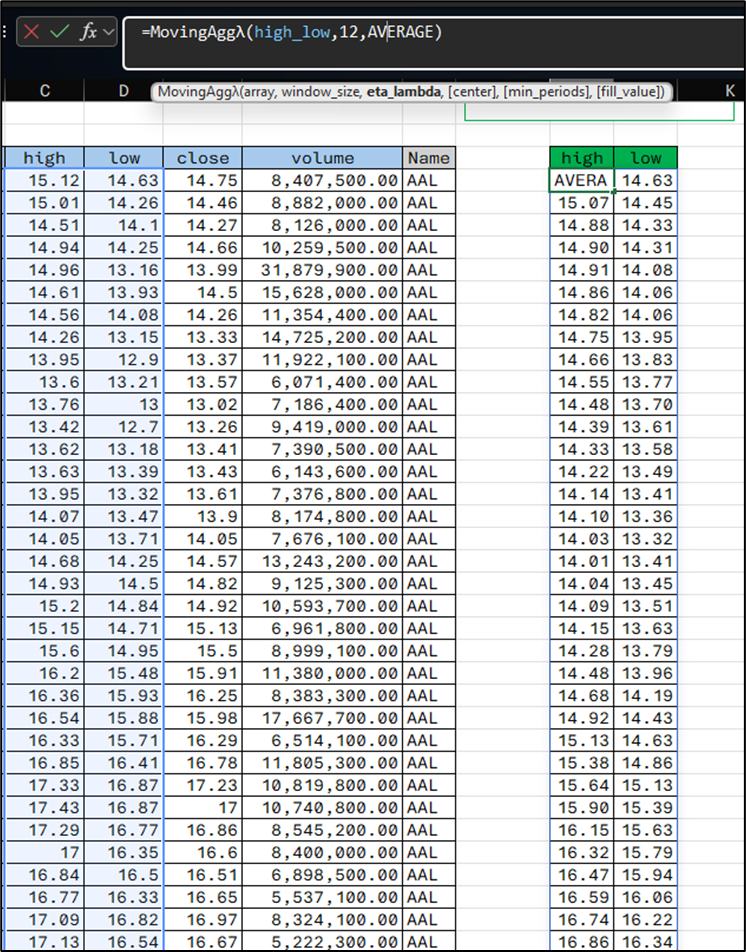Click the [min_periods] argument in the tooltip
746x952 pixels.
click(546, 92)
